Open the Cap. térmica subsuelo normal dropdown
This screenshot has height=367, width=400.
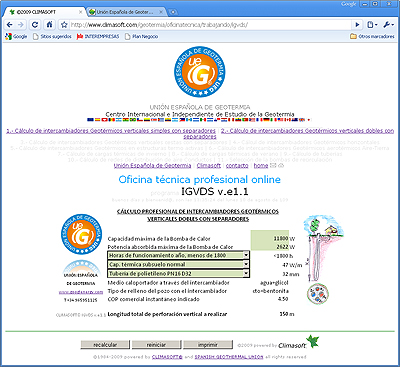(178, 264)
